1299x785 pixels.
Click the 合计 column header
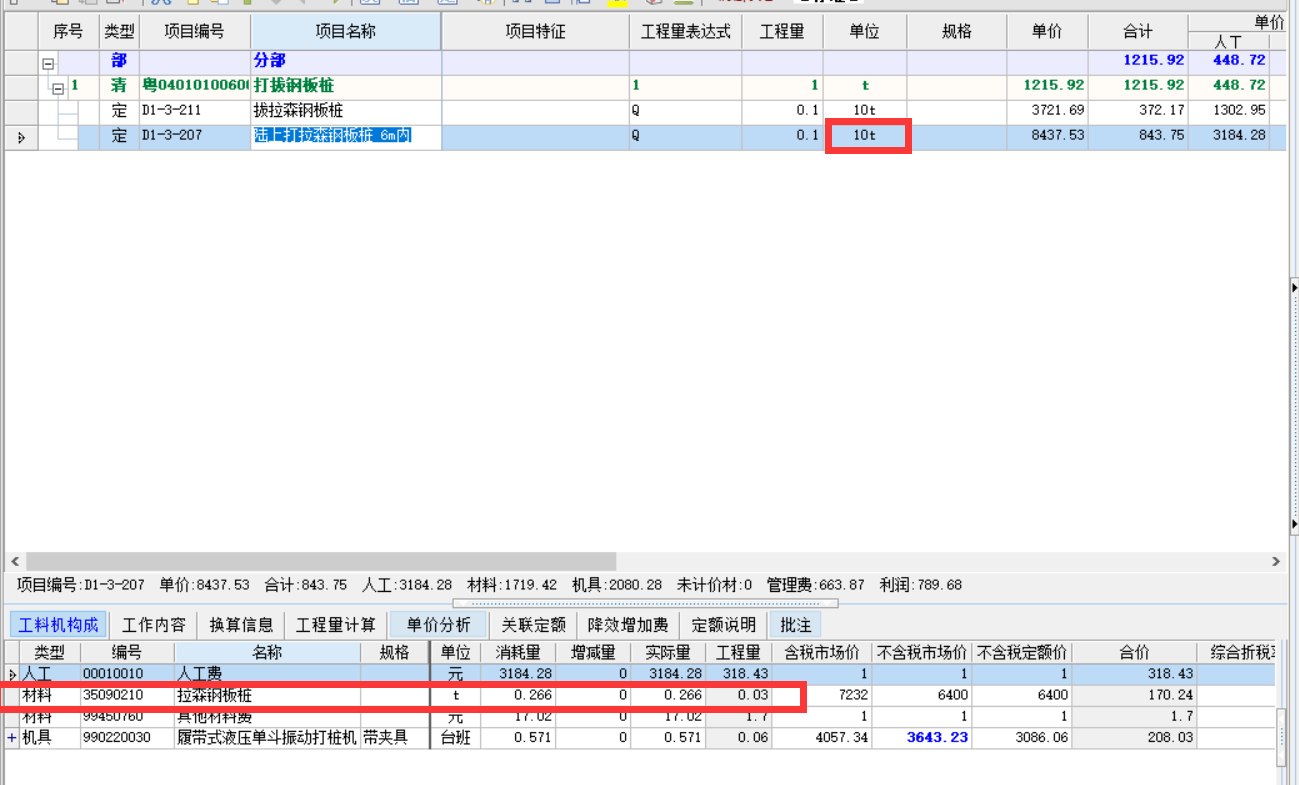click(x=1138, y=32)
